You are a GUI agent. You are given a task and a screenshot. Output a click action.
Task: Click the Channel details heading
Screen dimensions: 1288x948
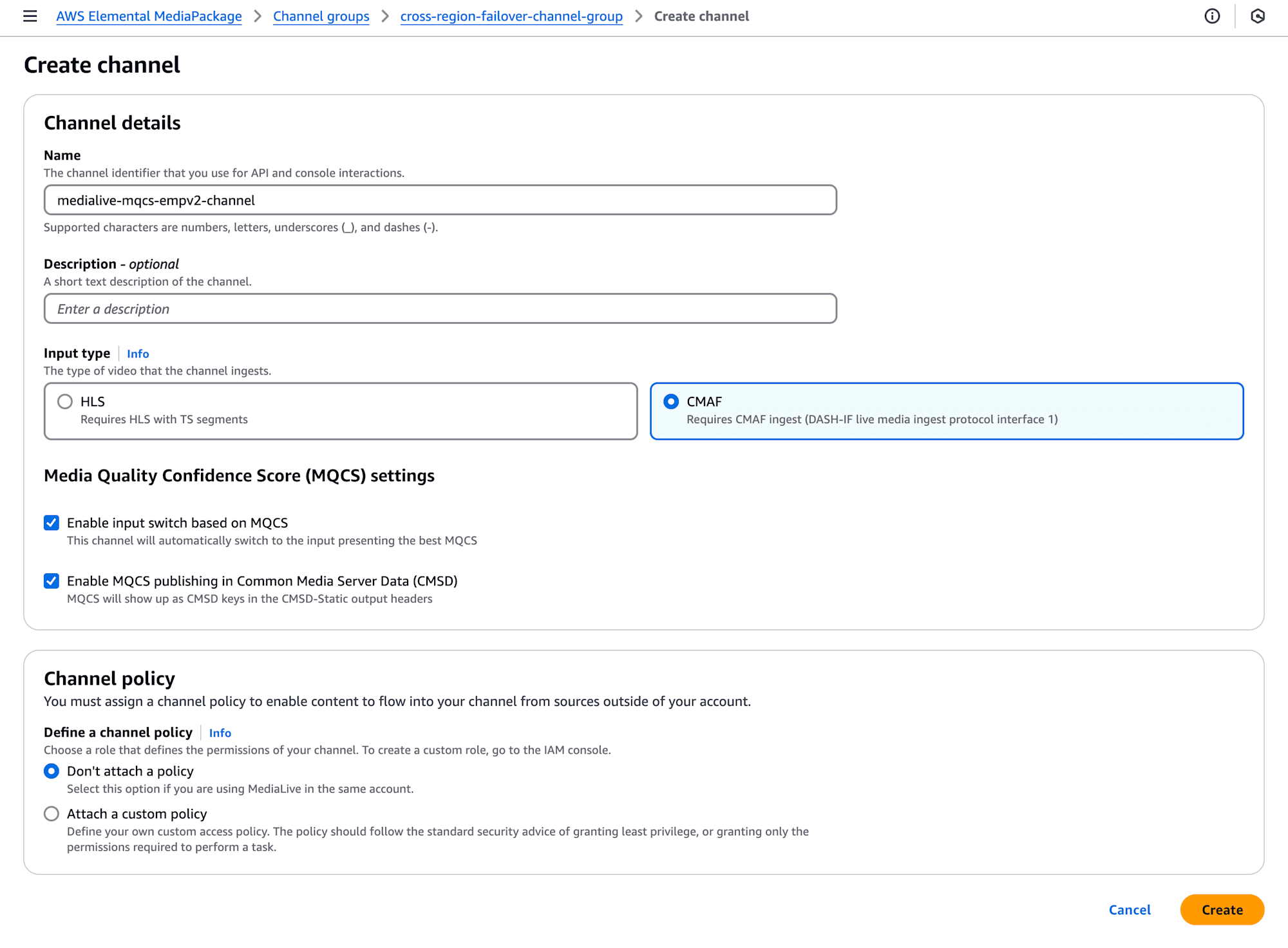click(112, 122)
